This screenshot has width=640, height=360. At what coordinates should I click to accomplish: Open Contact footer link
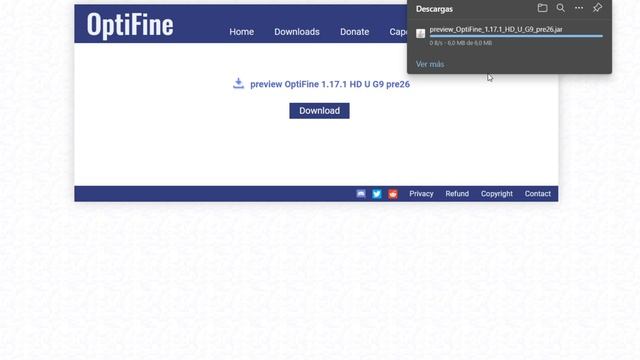click(x=538, y=194)
